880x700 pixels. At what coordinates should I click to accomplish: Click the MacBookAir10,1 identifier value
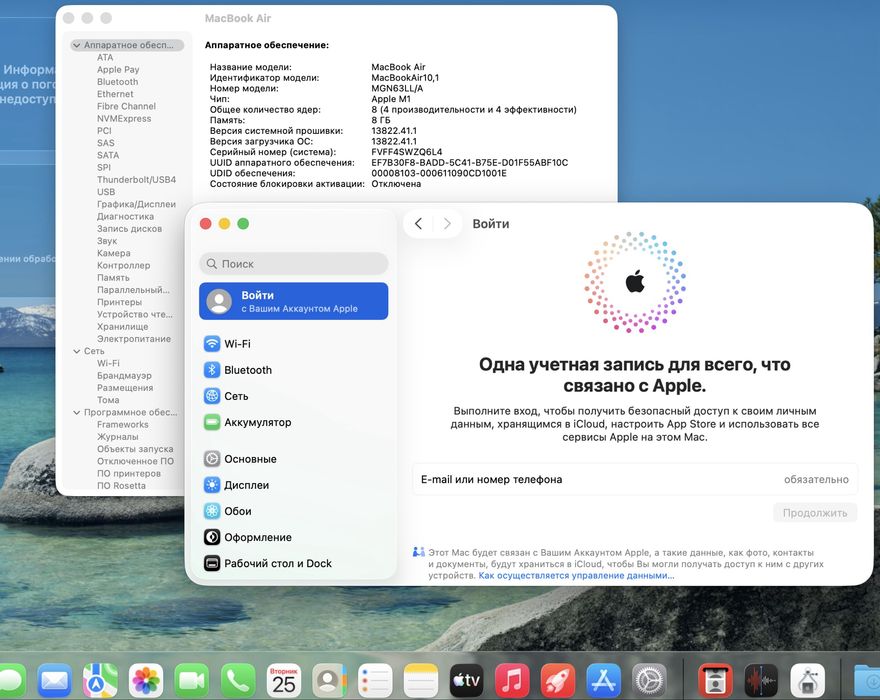405,77
